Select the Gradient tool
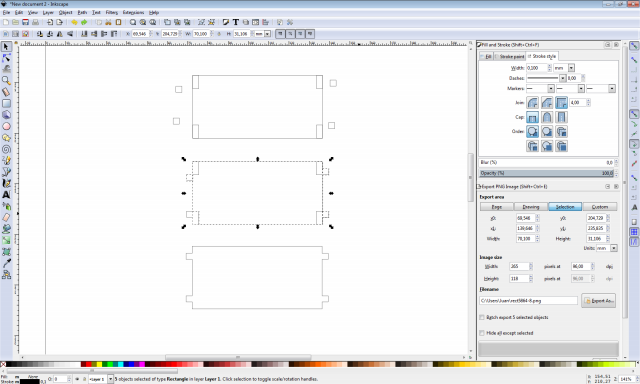This screenshot has width=640, height=384. 6,240
